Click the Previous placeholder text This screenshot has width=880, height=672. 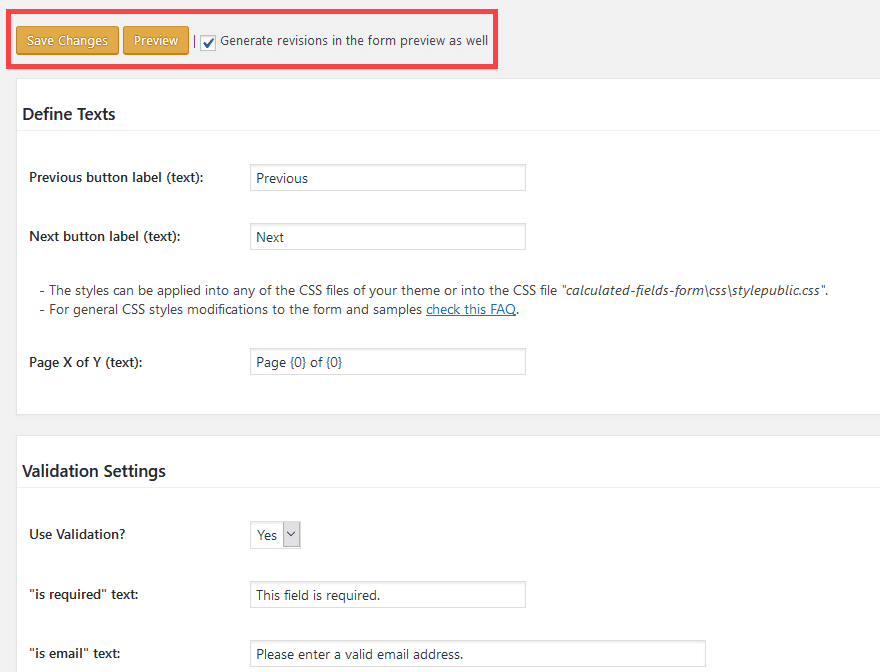(x=282, y=177)
